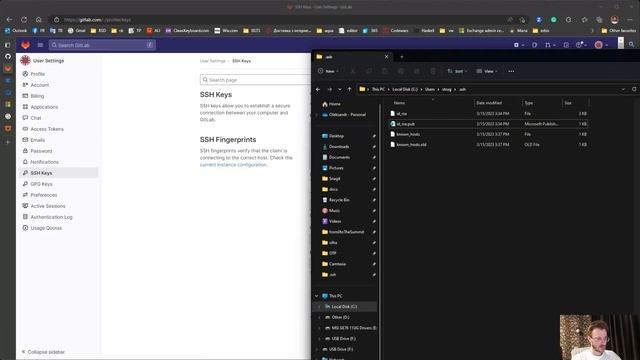Screen dimensions: 640x360
Task: Open the Outlook bookmark
Action: (16, 31)
